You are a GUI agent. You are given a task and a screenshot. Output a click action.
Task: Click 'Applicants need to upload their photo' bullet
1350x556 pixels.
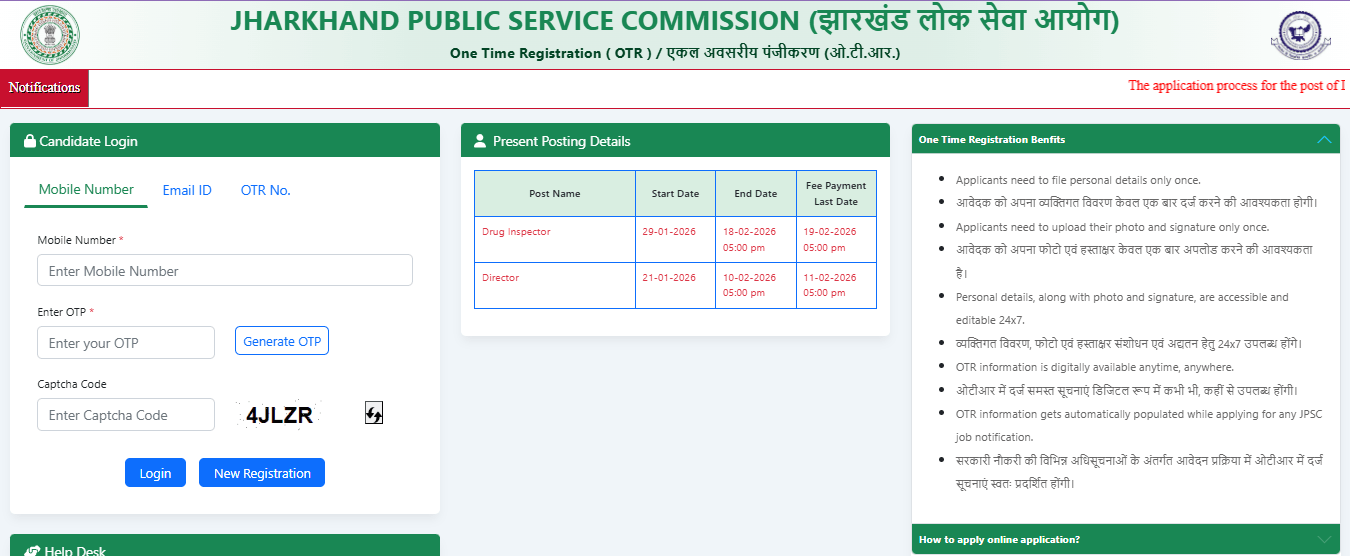pos(1112,227)
